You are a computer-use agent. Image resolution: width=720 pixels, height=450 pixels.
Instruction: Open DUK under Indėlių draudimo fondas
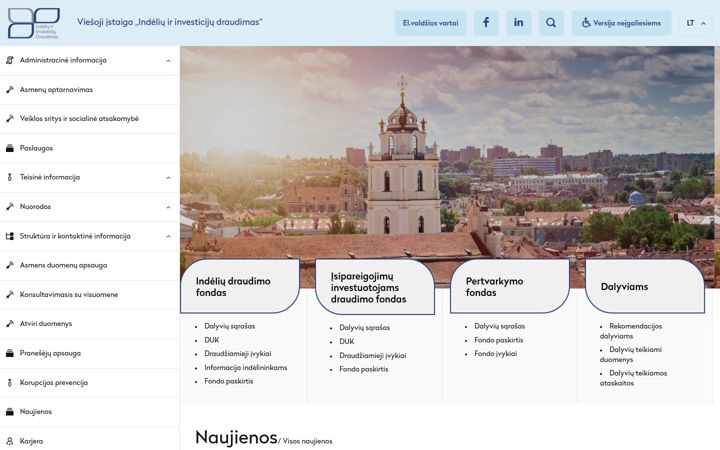coord(212,340)
